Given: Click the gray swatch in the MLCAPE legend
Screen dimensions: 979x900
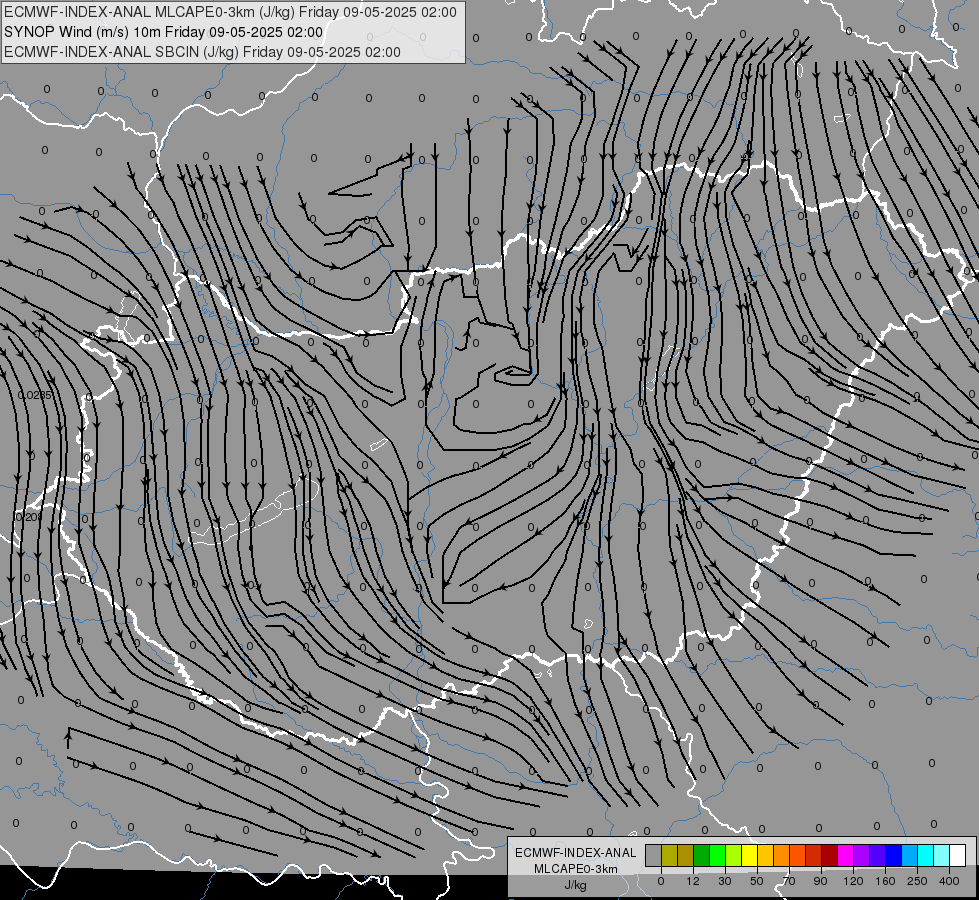Looking at the screenshot, I should pos(654,855).
